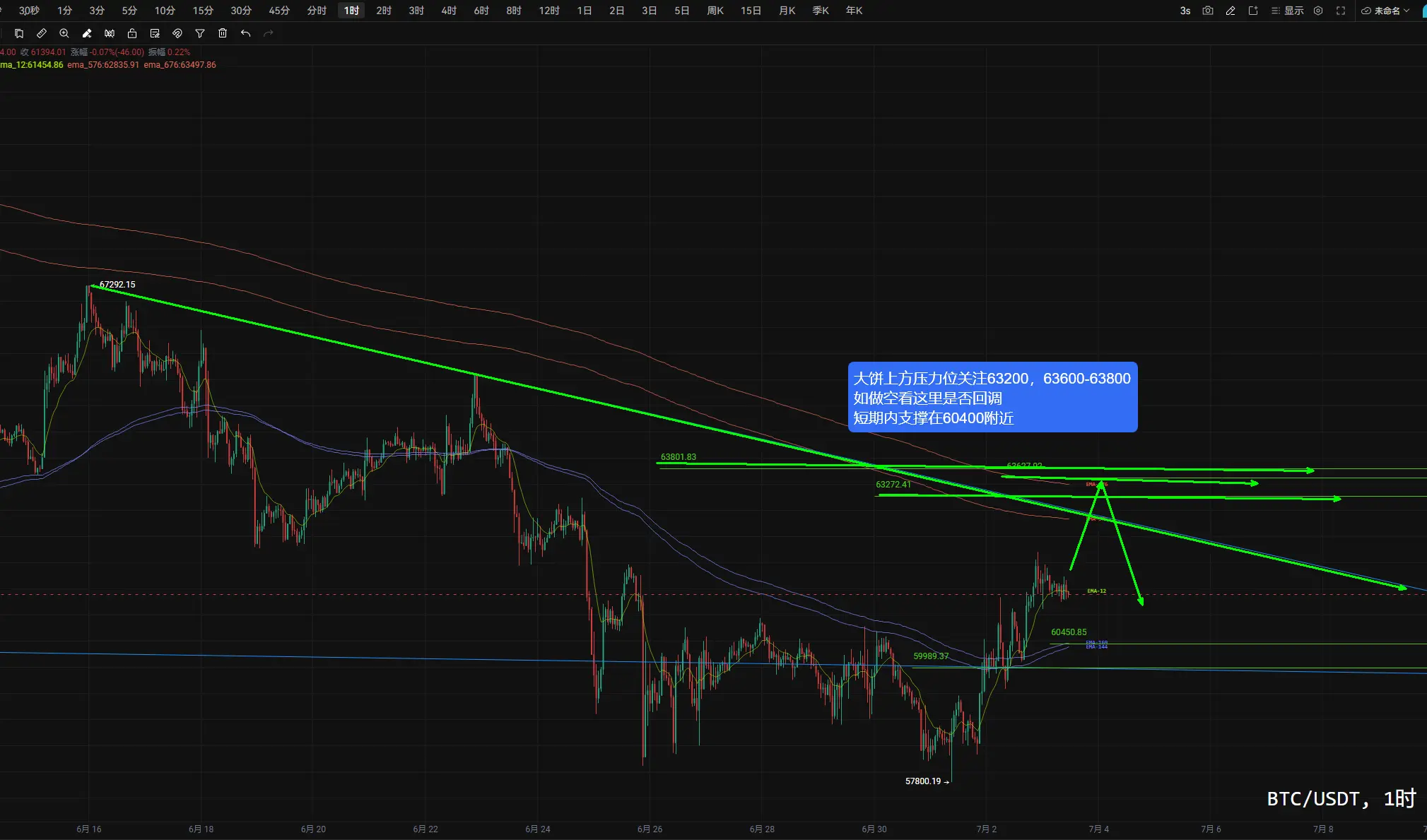This screenshot has height=840, width=1427.
Task: Click the 59989.37 level label
Action: pos(932,656)
